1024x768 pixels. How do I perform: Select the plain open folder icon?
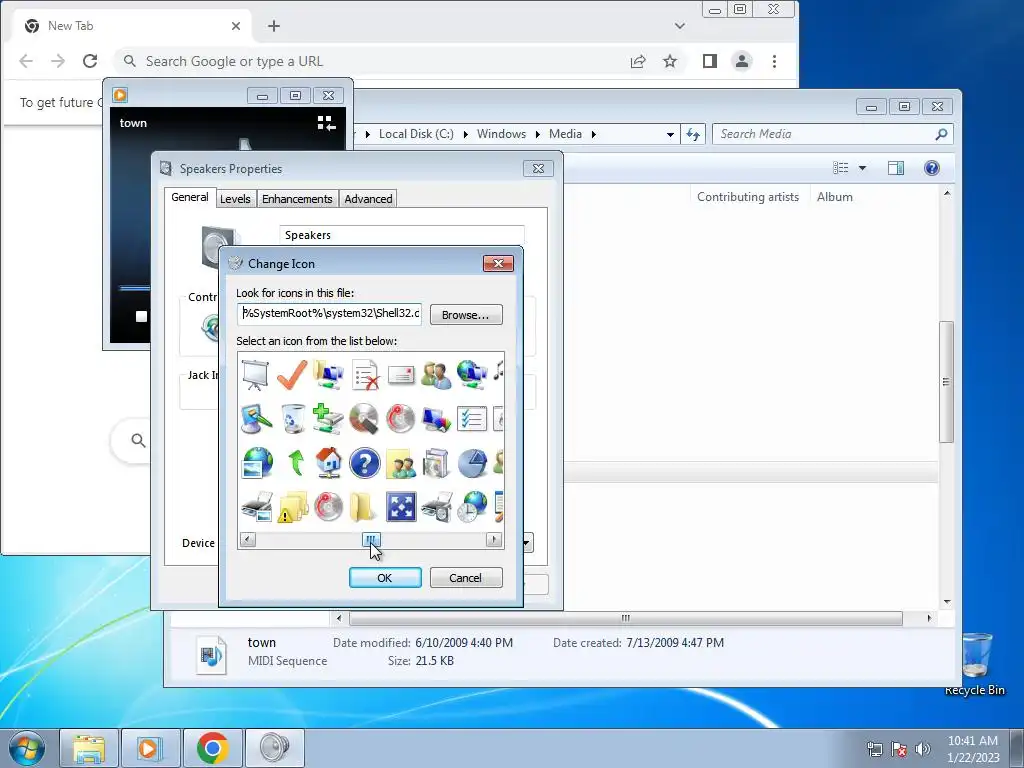(x=362, y=507)
